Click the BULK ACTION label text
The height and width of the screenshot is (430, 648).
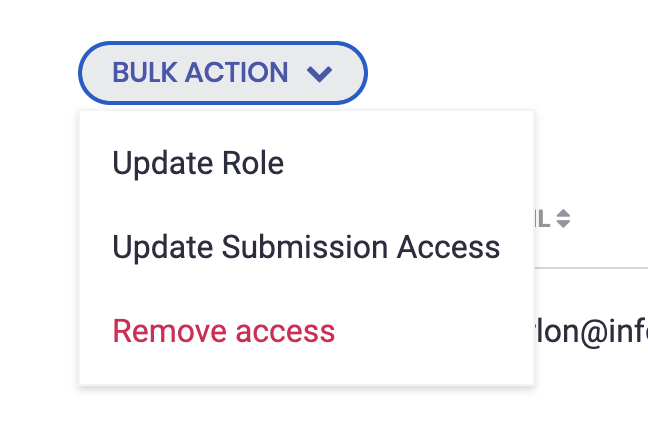pyautogui.click(x=200, y=73)
